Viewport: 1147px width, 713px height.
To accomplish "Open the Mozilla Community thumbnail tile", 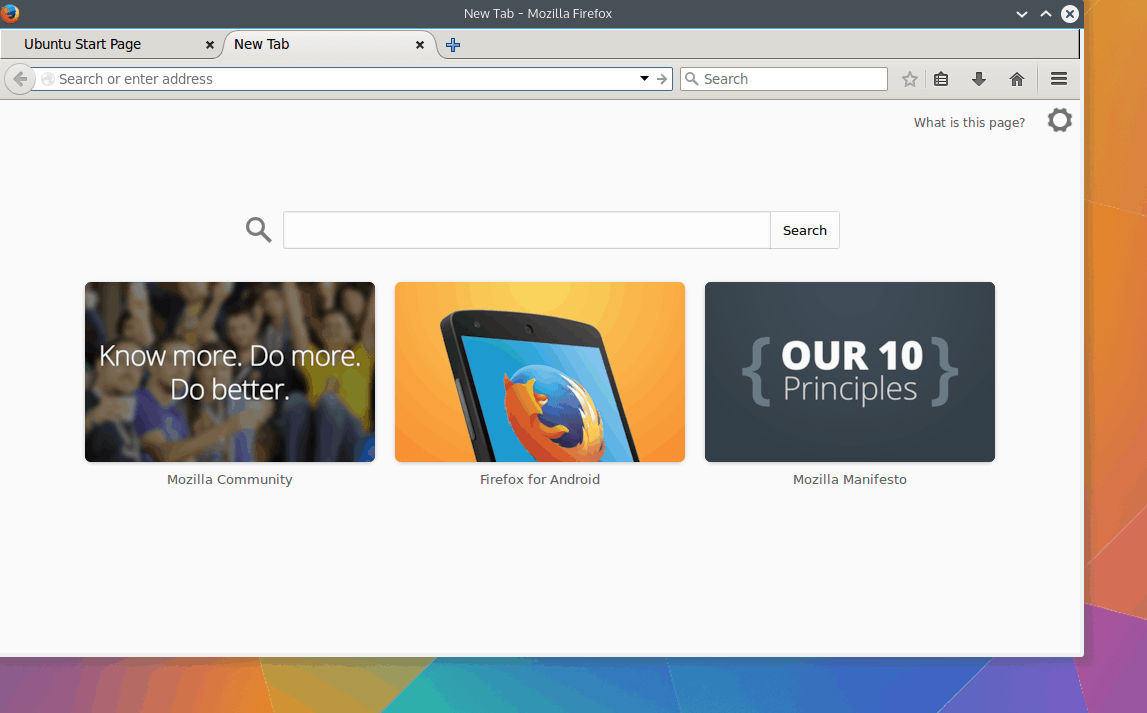I will 230,372.
